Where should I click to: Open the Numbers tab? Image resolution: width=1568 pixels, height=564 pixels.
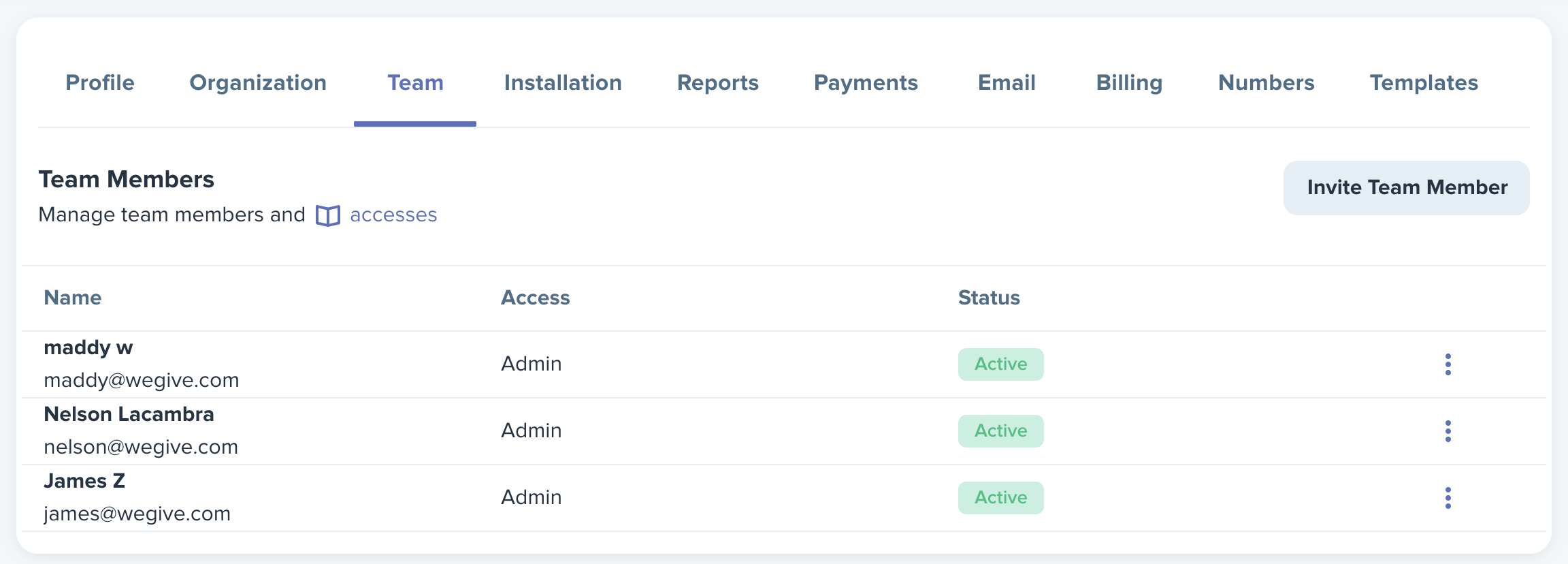(x=1266, y=83)
